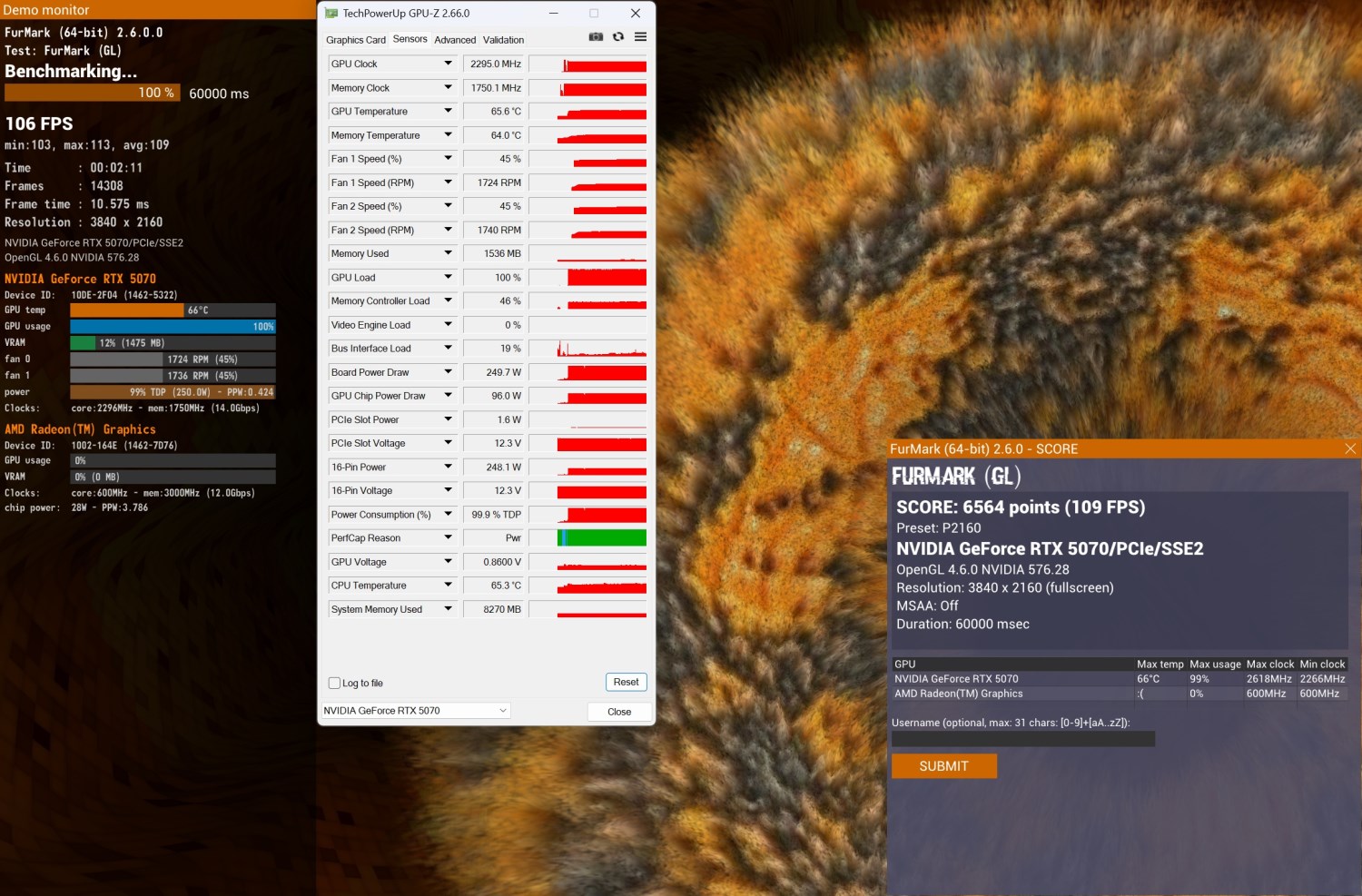Click the Memory Used value 1536 MB
The height and width of the screenshot is (896, 1362).
[495, 253]
